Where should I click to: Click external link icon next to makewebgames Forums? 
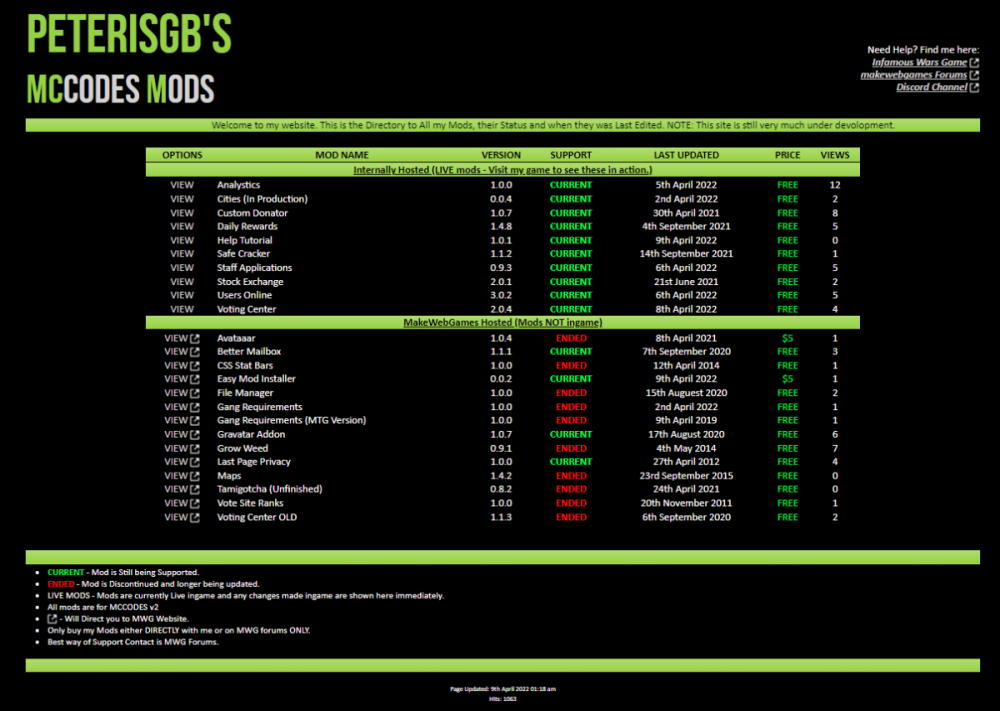click(x=974, y=75)
